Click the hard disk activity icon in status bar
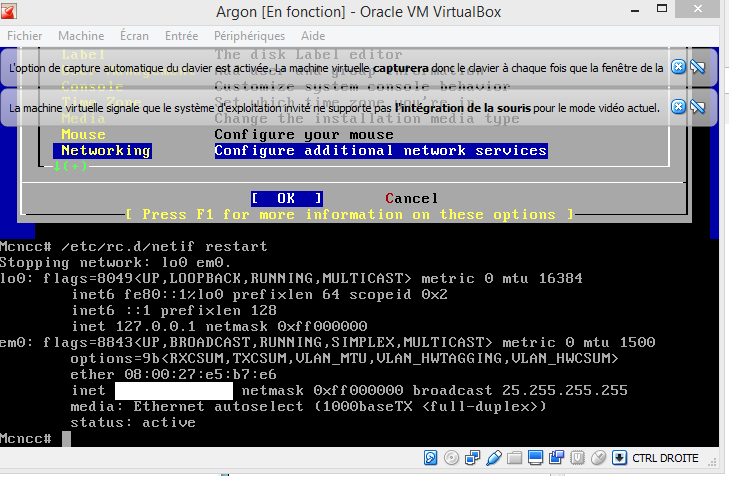Viewport: 729px width, 477px height. click(x=431, y=458)
